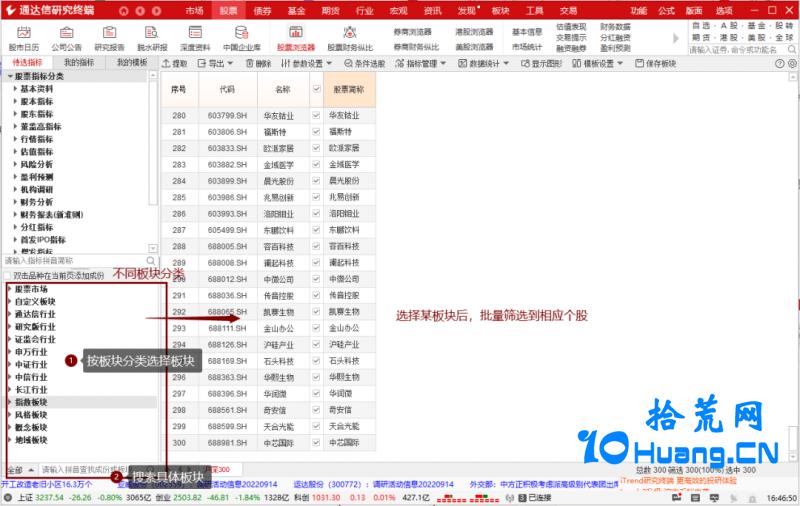Switch to the 我的模板 tab
800x506 pixels.
(132, 62)
